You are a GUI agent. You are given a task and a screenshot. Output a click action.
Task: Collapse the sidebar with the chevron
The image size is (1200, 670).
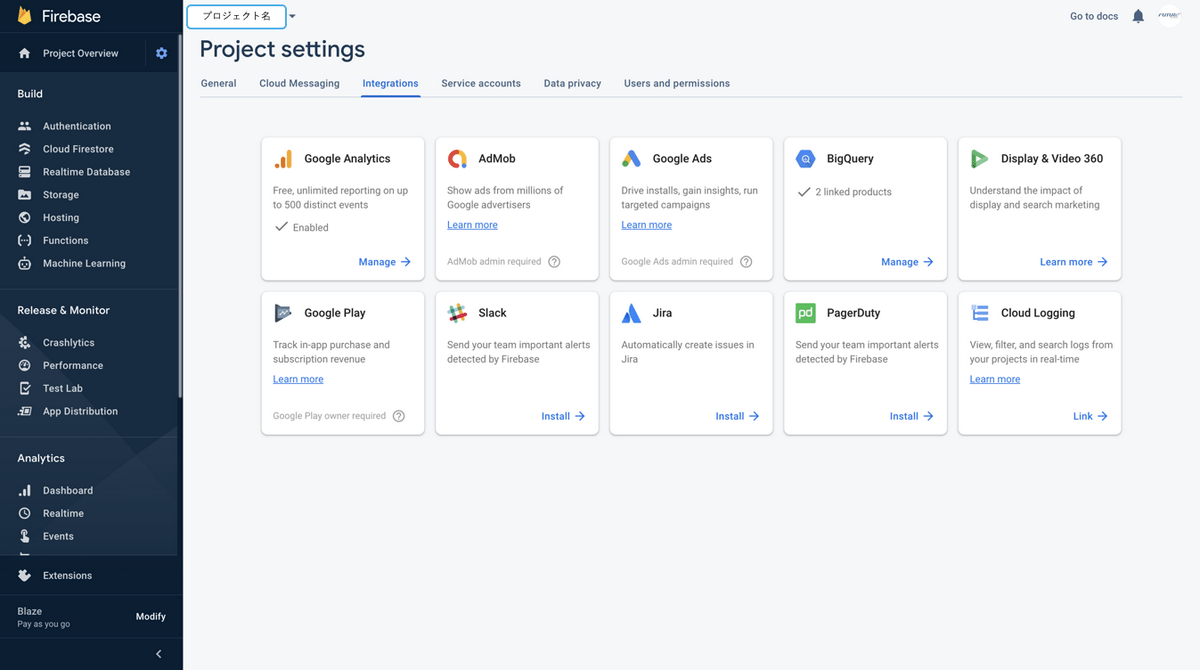(x=158, y=654)
